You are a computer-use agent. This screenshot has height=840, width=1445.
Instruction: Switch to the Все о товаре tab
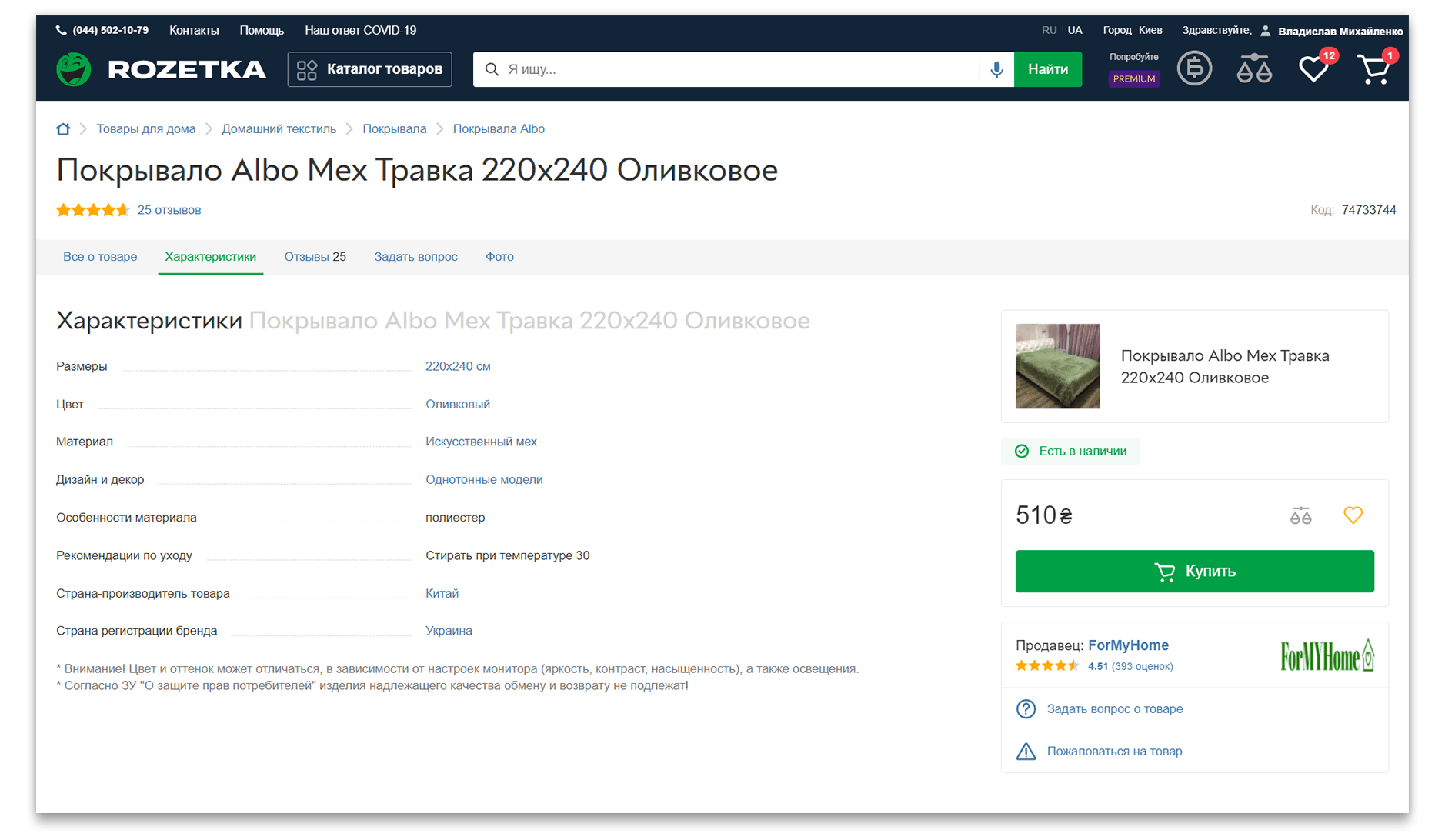coord(100,257)
